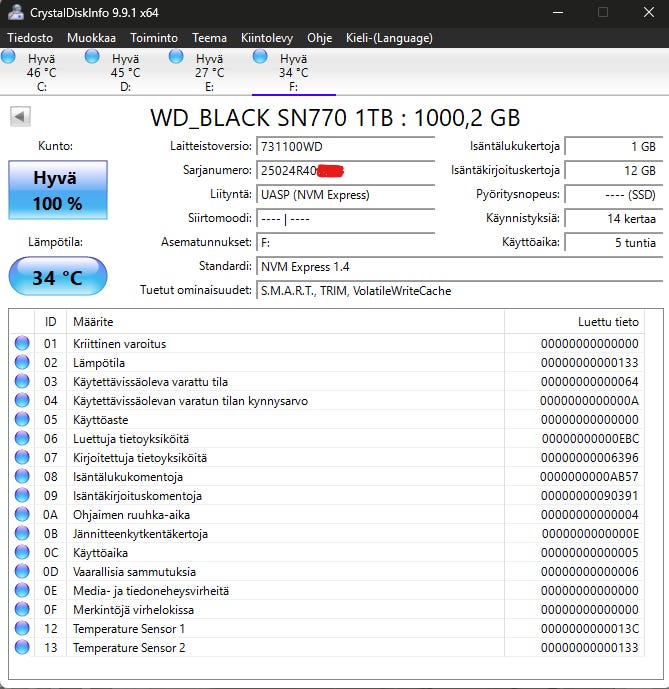Click the Sarjanumero serial number field
Viewport: 669px width, 689px height.
(345, 170)
